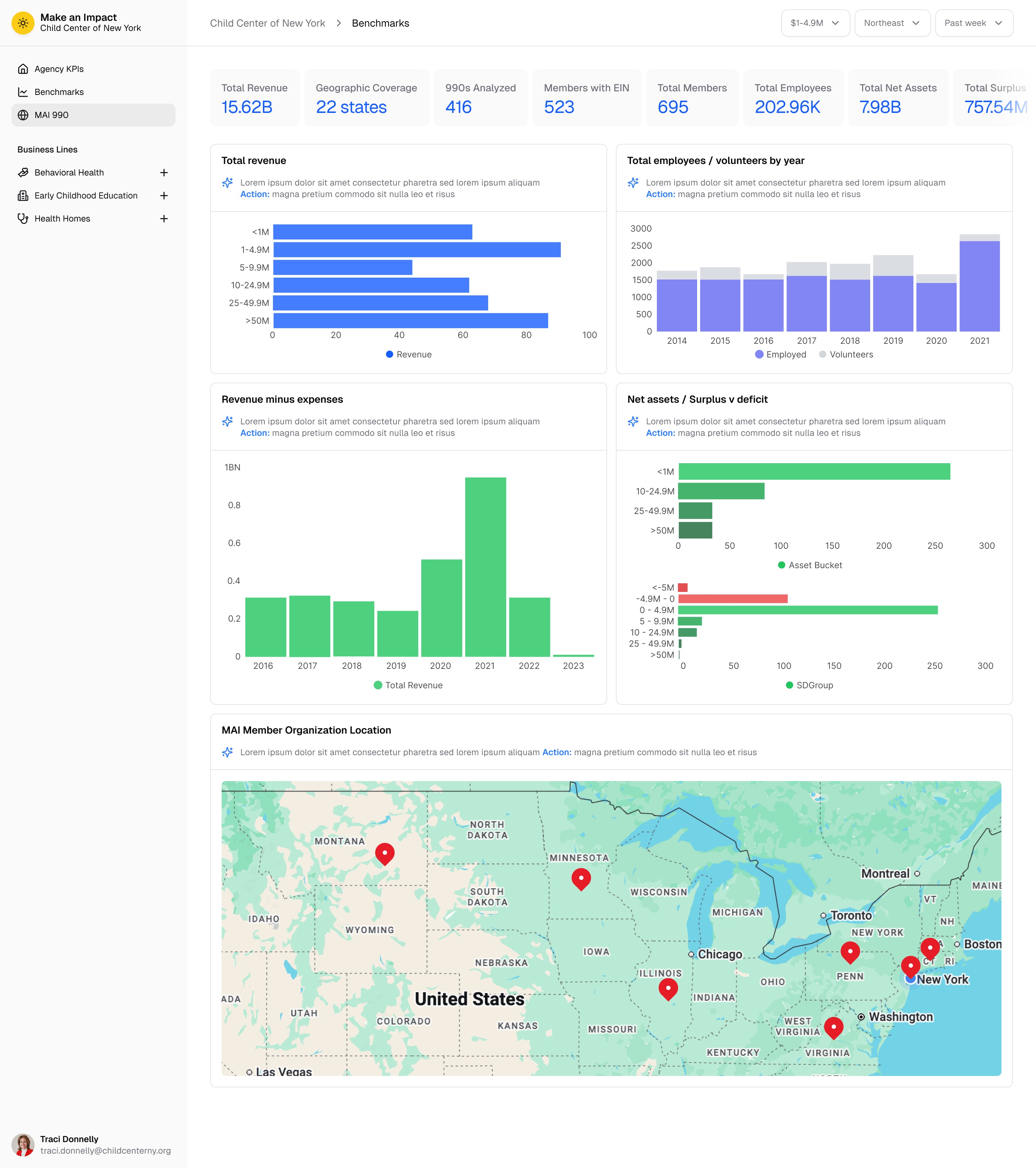Click the Behavioral Health ribbon icon
Screen dimensions: 1036x1168
(x=23, y=173)
